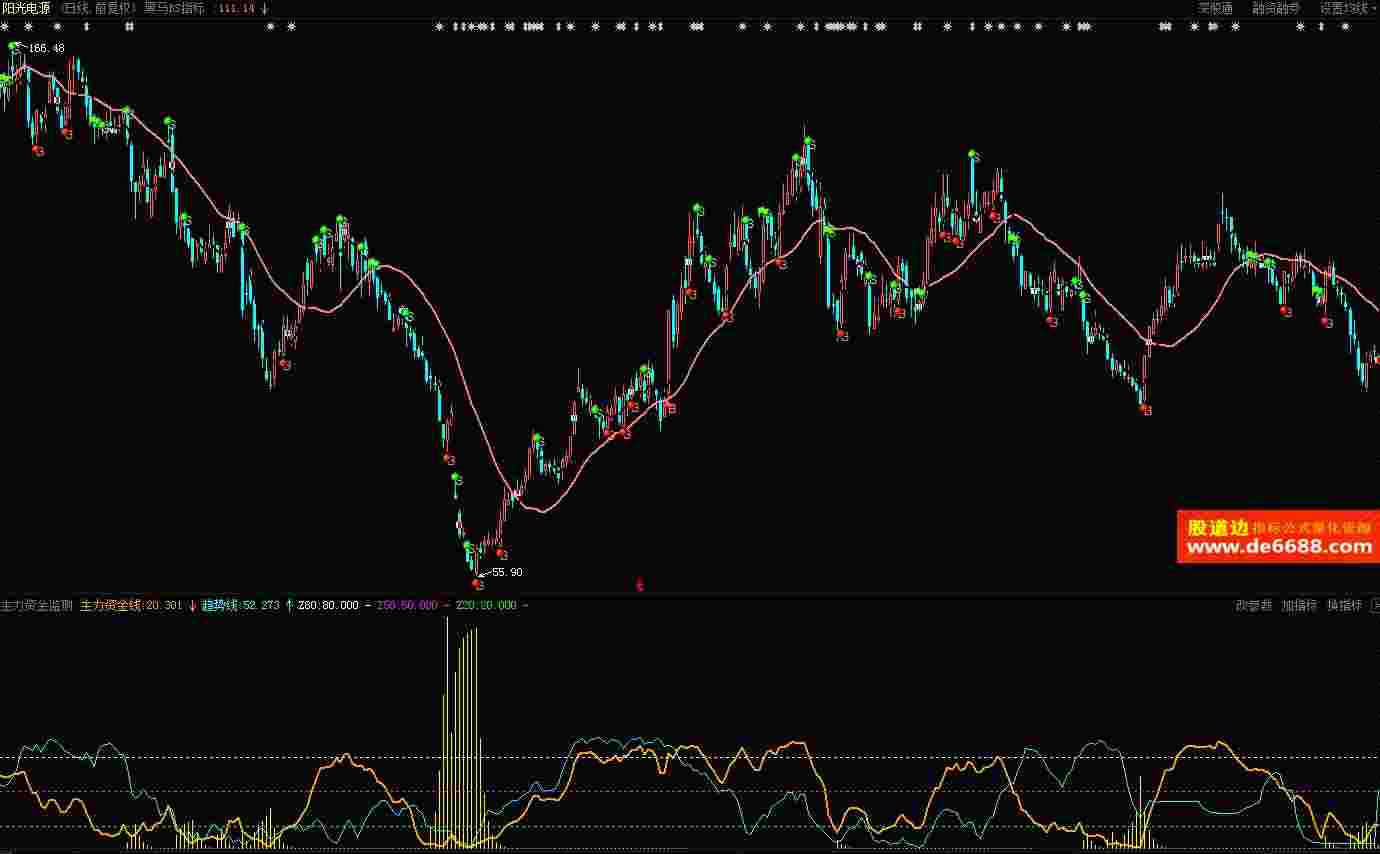The width and height of the screenshot is (1380, 854).
Task: Open the 日线 前复权 period setting
Action: (x=98, y=8)
